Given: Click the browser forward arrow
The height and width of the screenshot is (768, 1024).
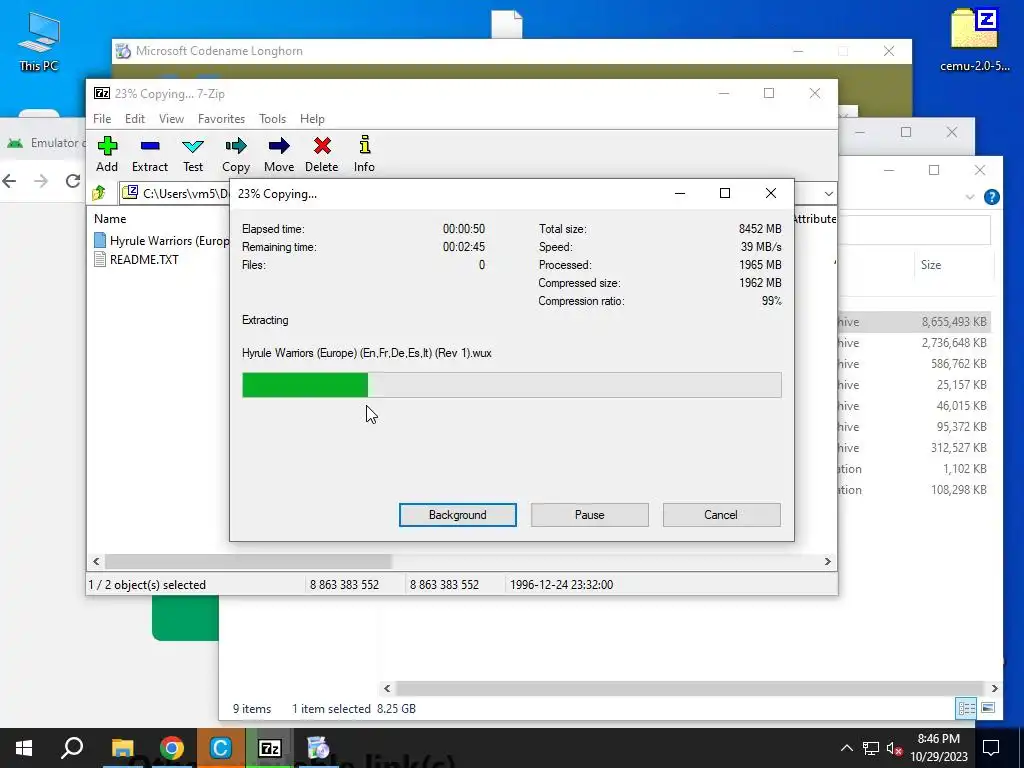Looking at the screenshot, I should point(41,181).
